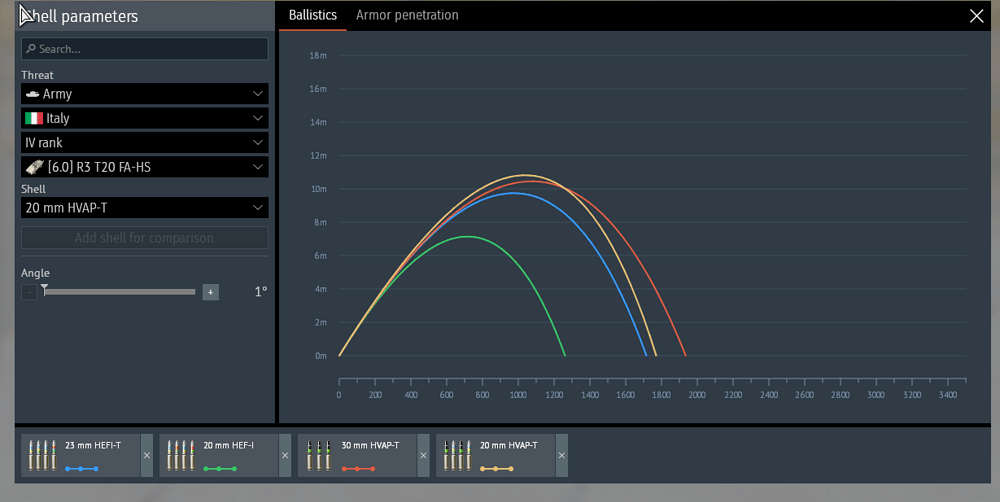
Task: Decrease angle with the minus button
Action: click(29, 292)
